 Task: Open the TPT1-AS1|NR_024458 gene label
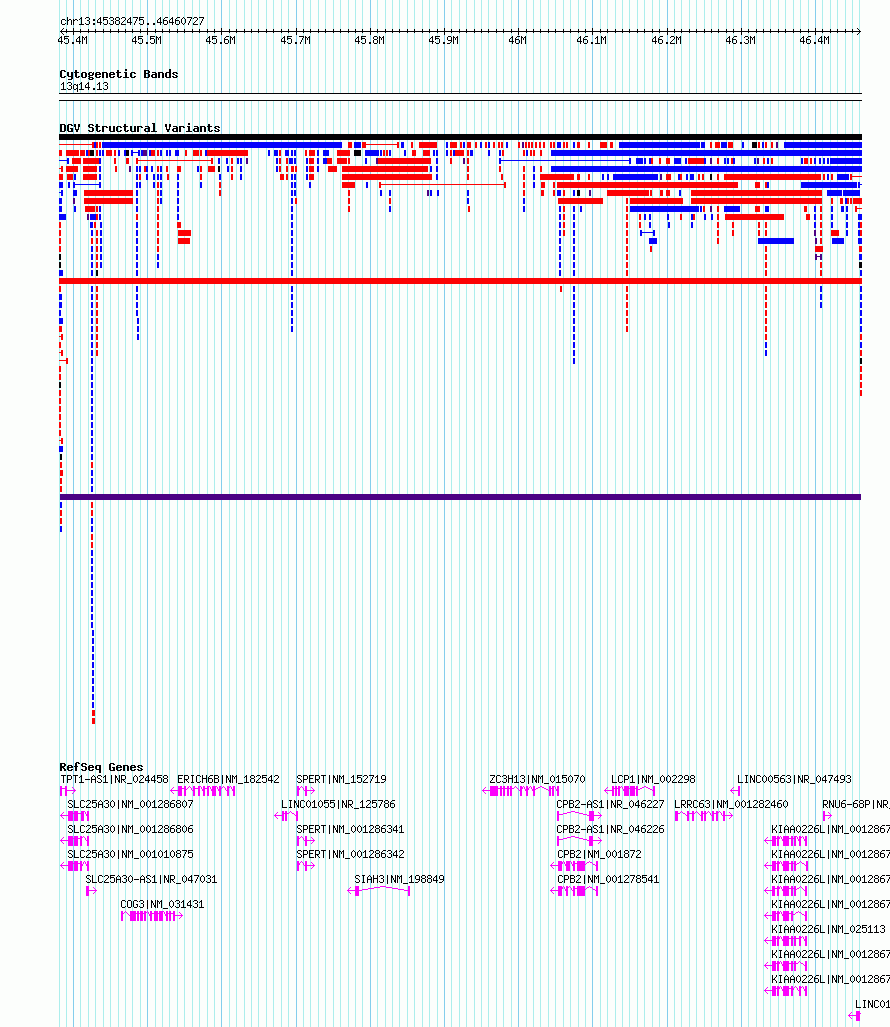click(x=115, y=779)
